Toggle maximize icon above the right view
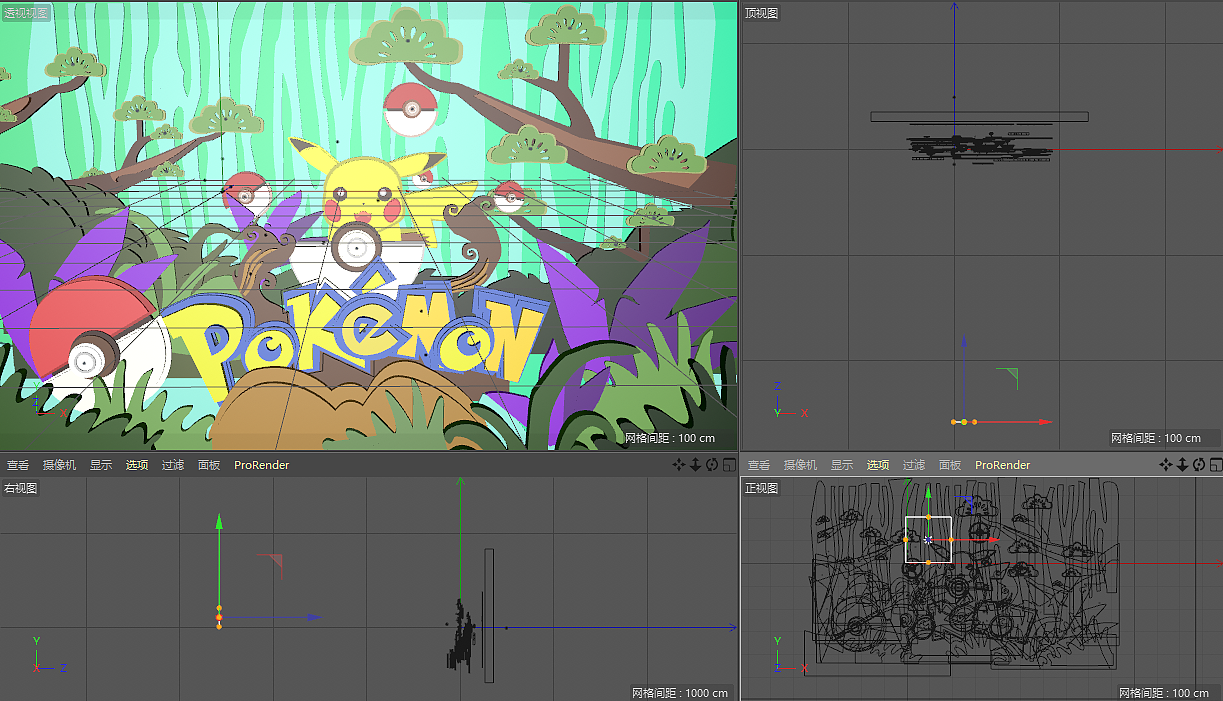This screenshot has height=701, width=1223. [728, 465]
